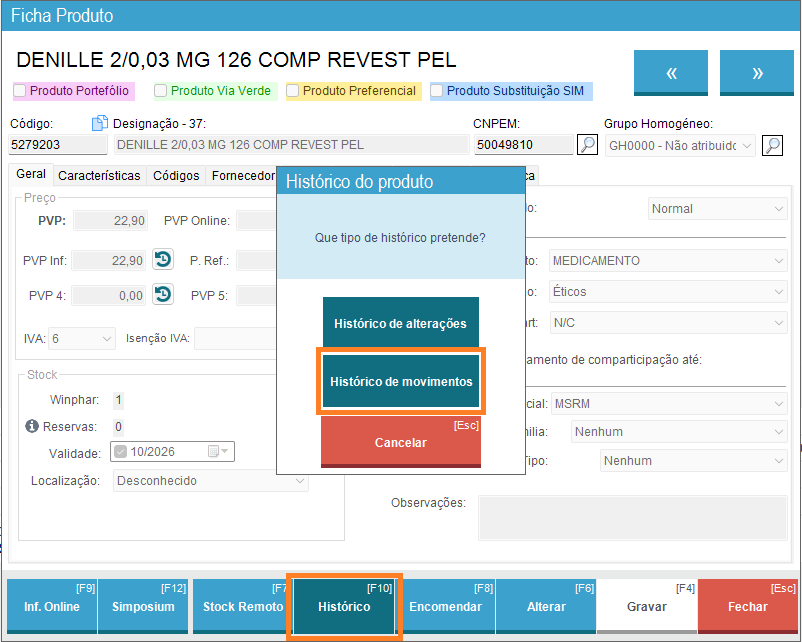This screenshot has width=802, height=642.
Task: Tick the Produto Substituição SIM checkbox
Action: coord(437,91)
